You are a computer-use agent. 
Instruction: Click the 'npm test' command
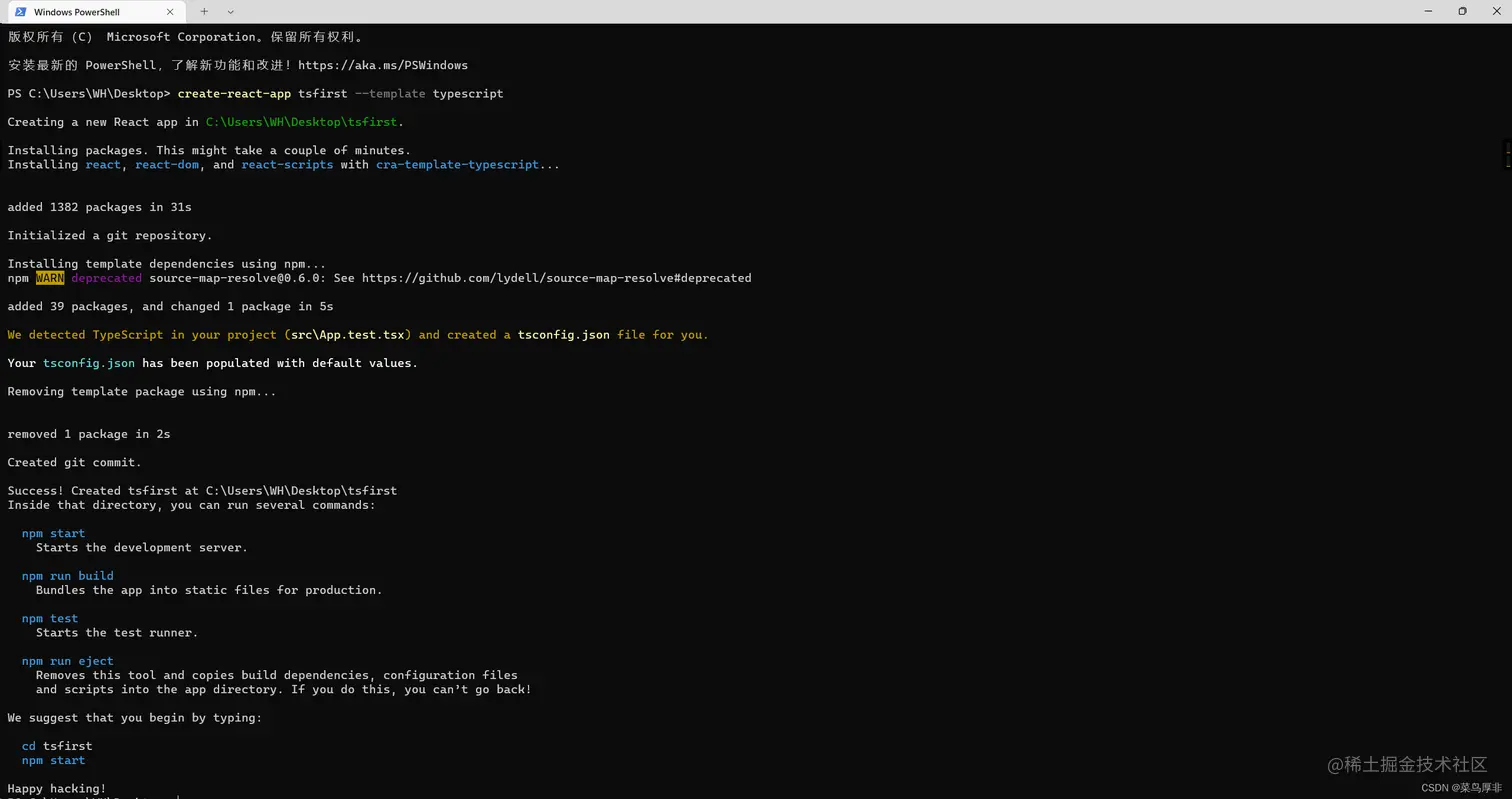[50, 619]
